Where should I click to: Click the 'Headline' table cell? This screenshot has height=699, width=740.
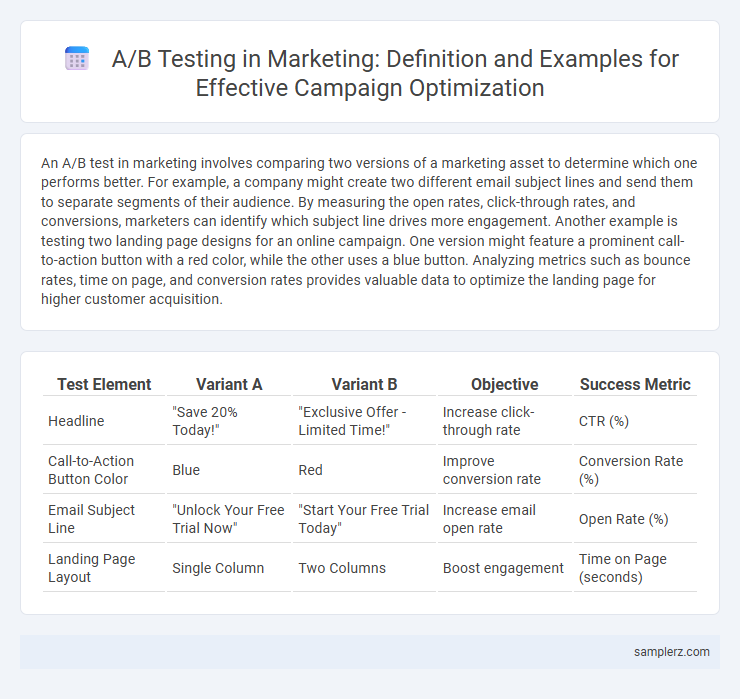[104, 421]
